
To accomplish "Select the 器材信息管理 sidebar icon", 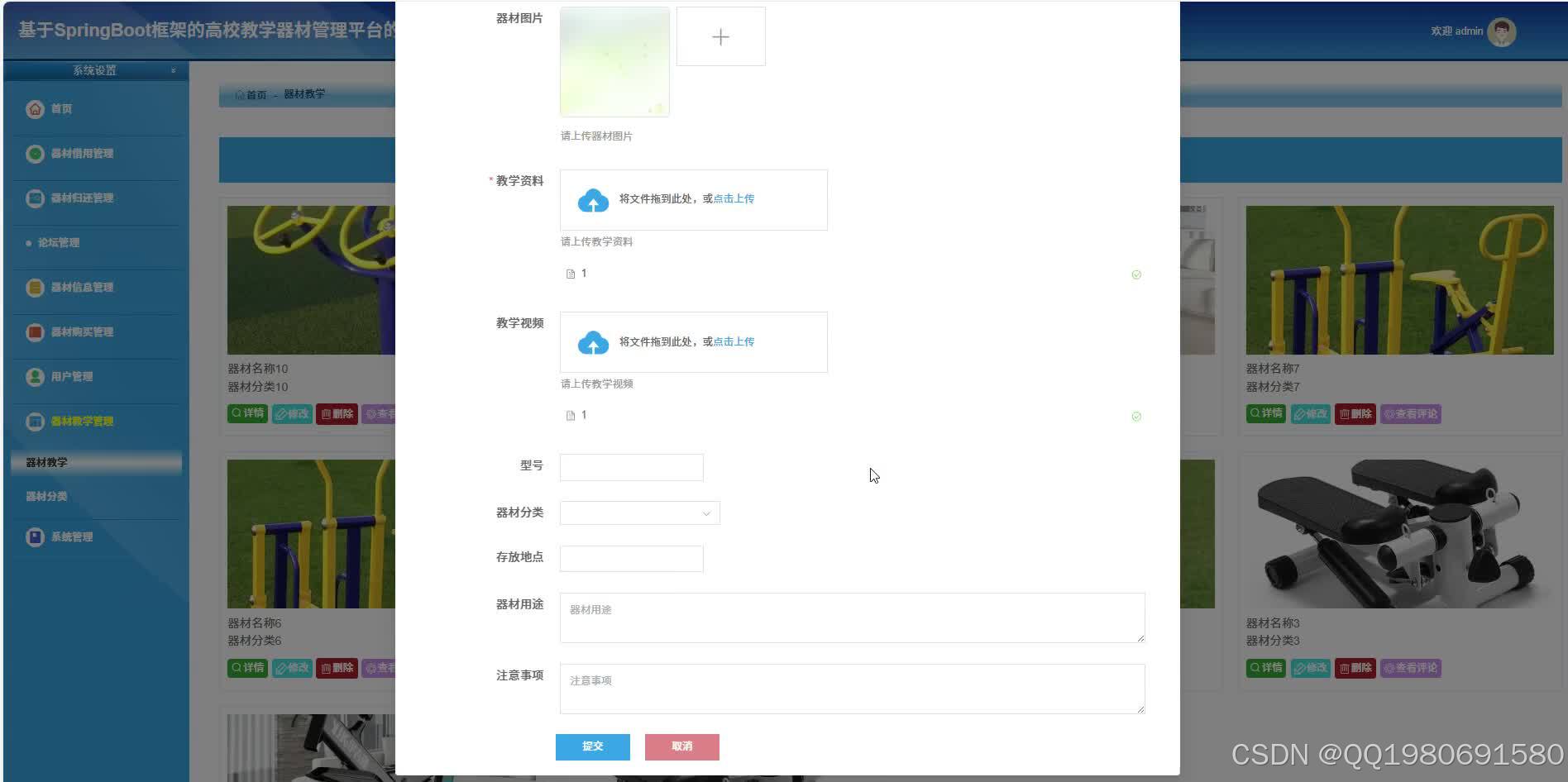I will click(34, 288).
